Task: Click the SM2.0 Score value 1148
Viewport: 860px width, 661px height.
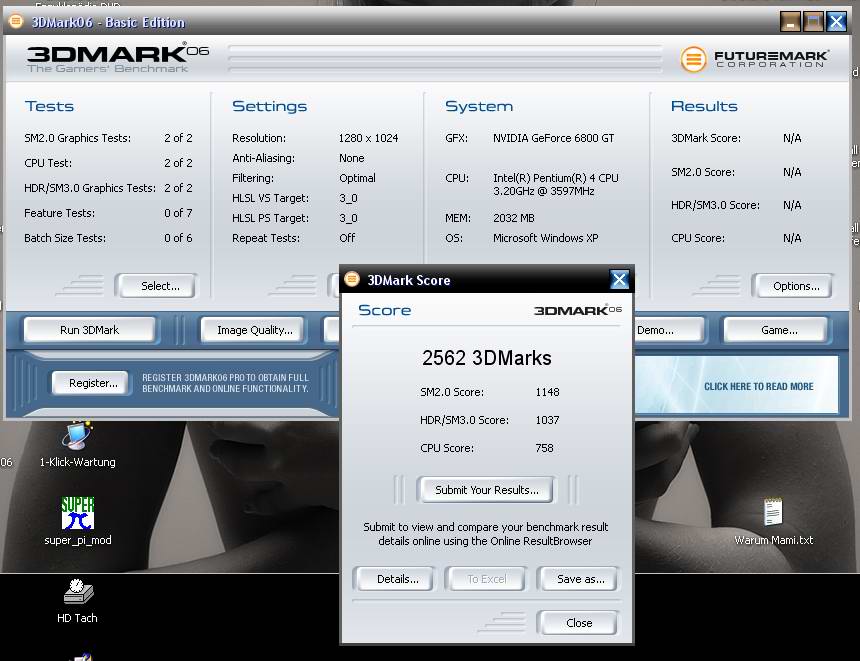Action: [547, 392]
